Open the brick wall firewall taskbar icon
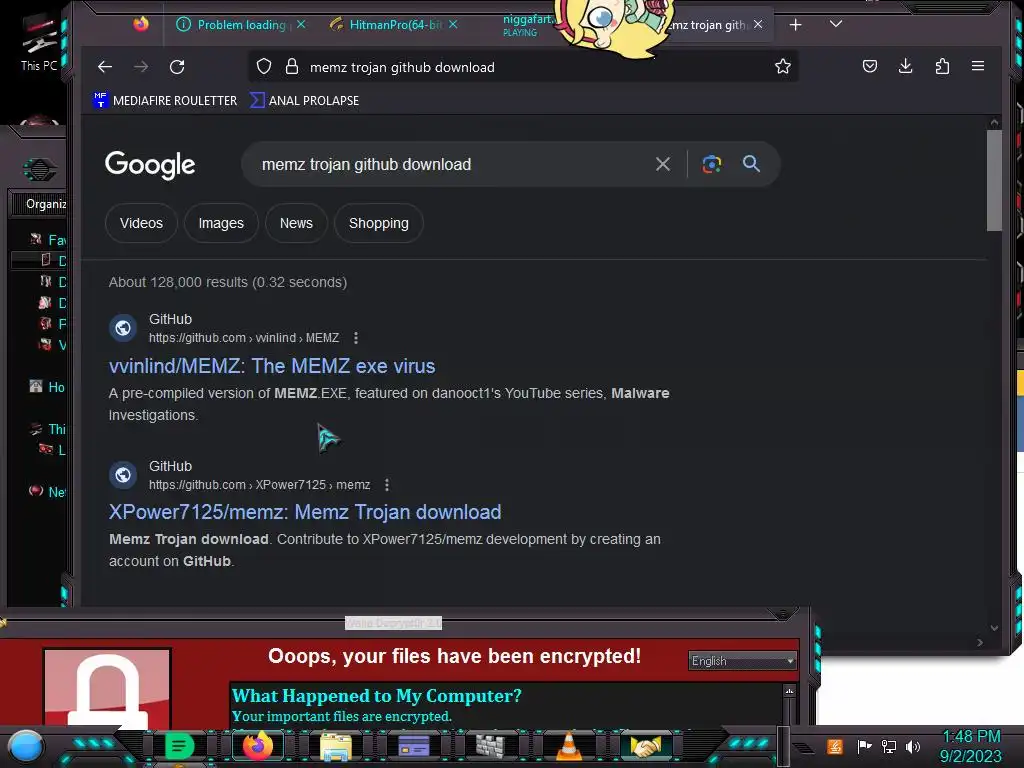The height and width of the screenshot is (768, 1024). pos(490,746)
